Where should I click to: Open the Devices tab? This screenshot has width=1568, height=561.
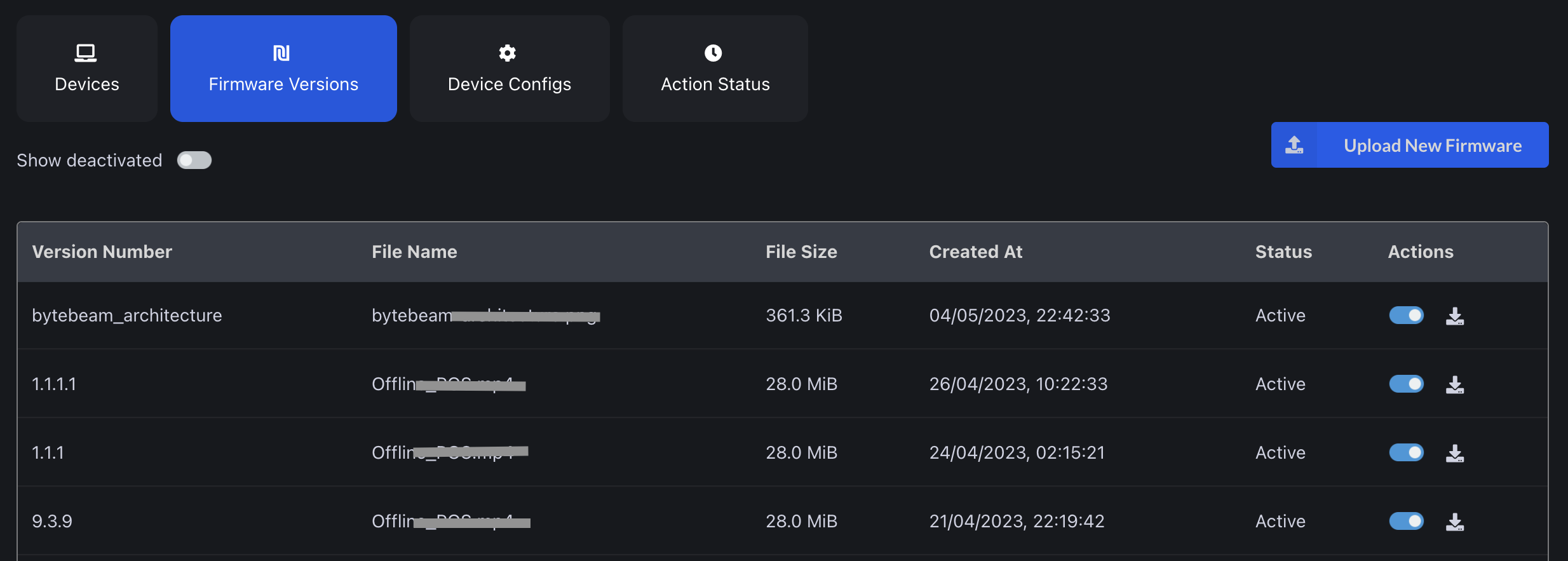(87, 69)
